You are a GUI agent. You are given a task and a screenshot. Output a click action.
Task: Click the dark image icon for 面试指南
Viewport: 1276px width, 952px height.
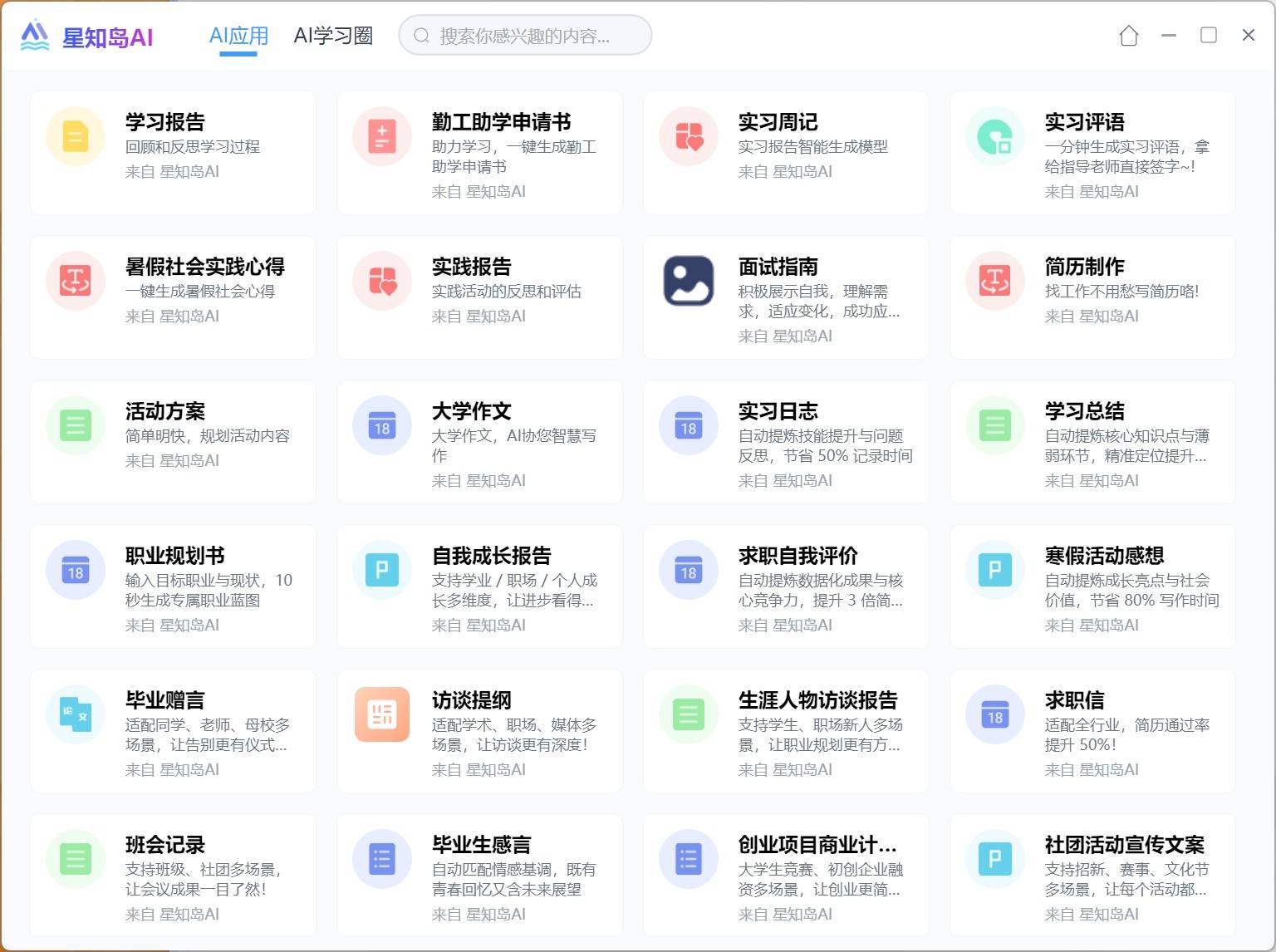tap(689, 281)
